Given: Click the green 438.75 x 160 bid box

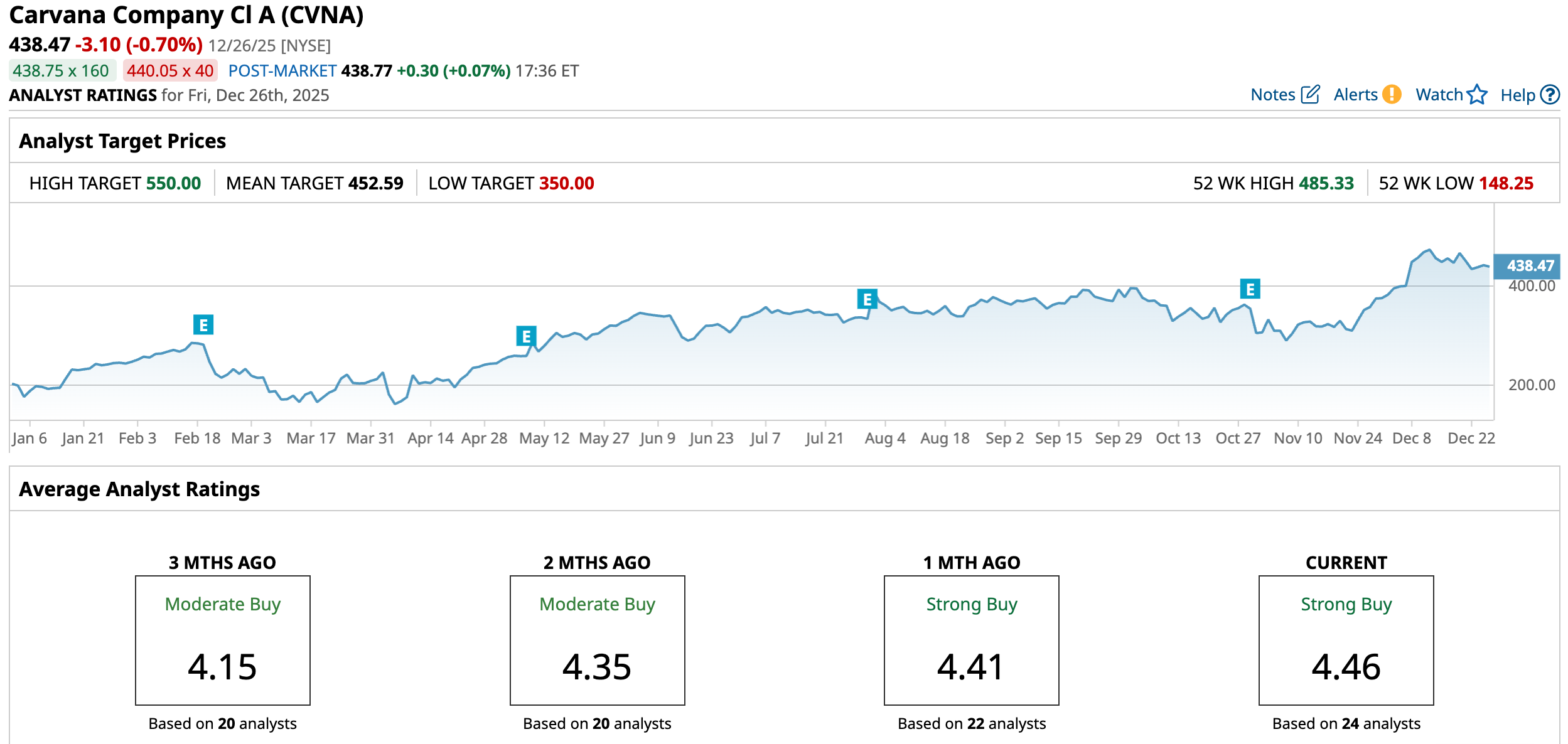Looking at the screenshot, I should click(62, 71).
